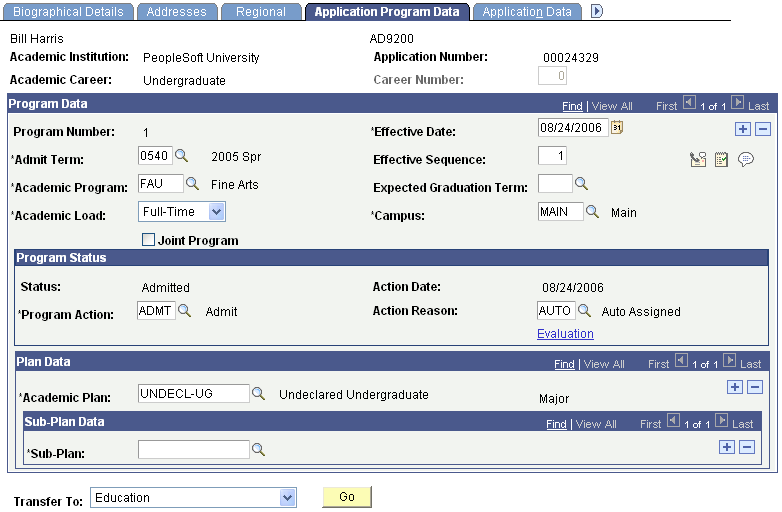
Task: Open Campus lookup magnifier
Action: pyautogui.click(x=592, y=212)
